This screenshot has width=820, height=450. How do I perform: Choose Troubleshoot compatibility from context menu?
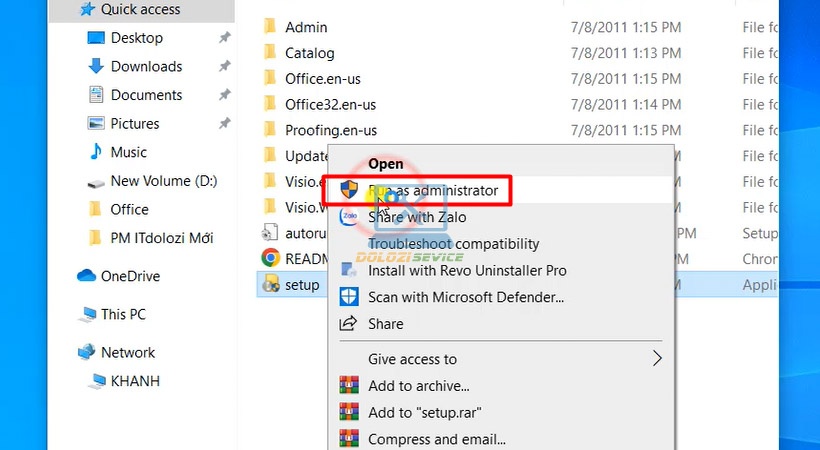point(453,244)
